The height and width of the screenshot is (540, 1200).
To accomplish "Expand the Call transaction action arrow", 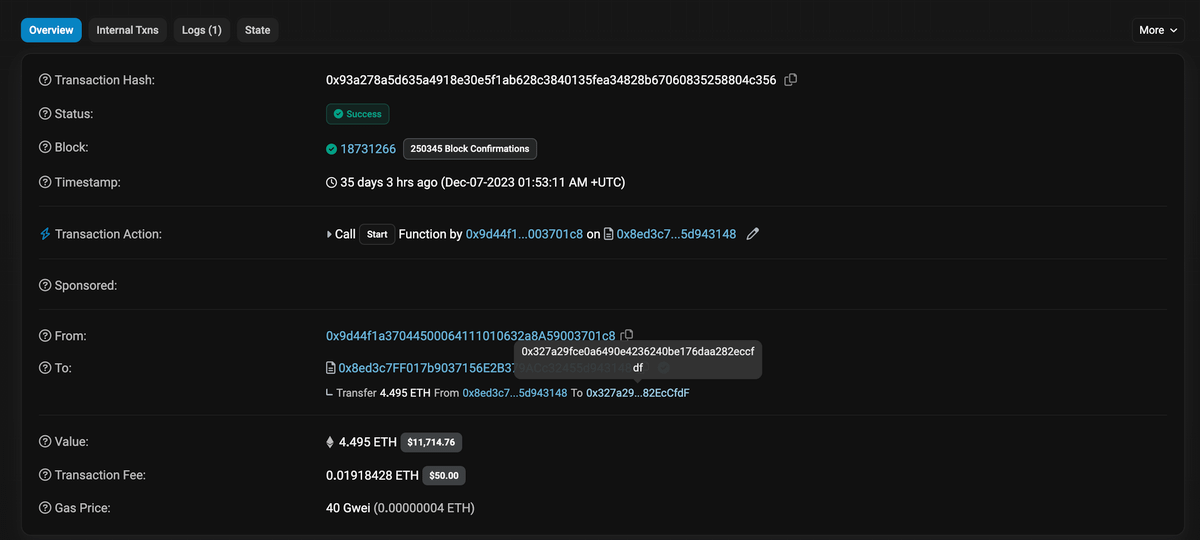I will pos(330,234).
